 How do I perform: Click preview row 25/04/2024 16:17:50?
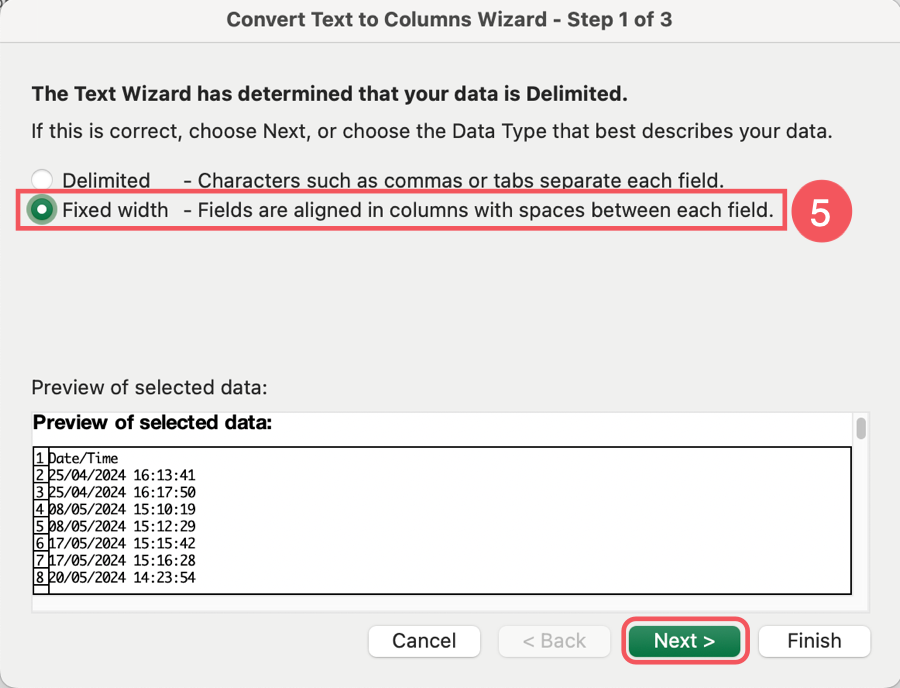coord(122,492)
